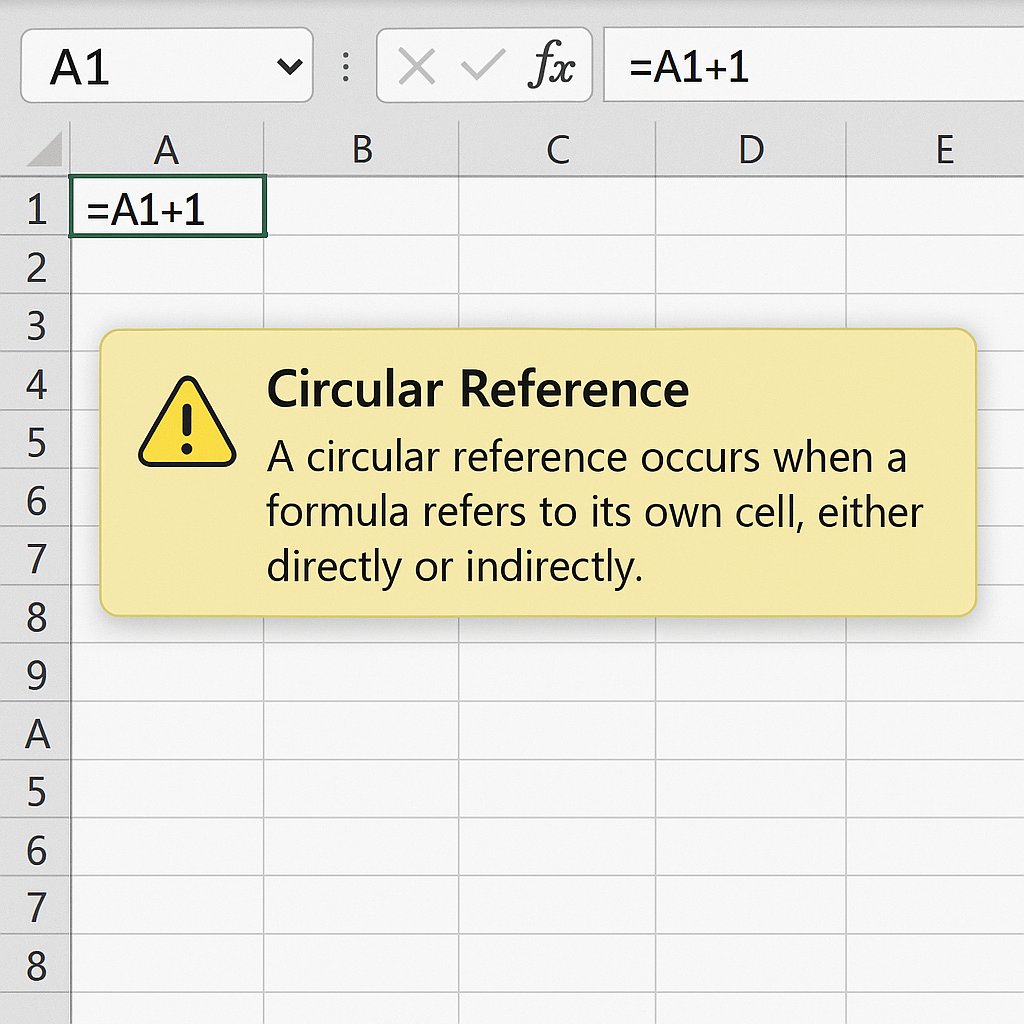Viewport: 1024px width, 1024px height.
Task: Select cell A1 containing =A1+1
Action: [167, 208]
